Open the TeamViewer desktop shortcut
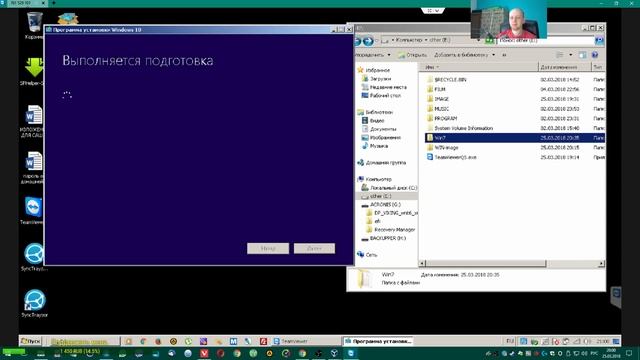Viewport: 640px width, 360px height. tap(33, 210)
